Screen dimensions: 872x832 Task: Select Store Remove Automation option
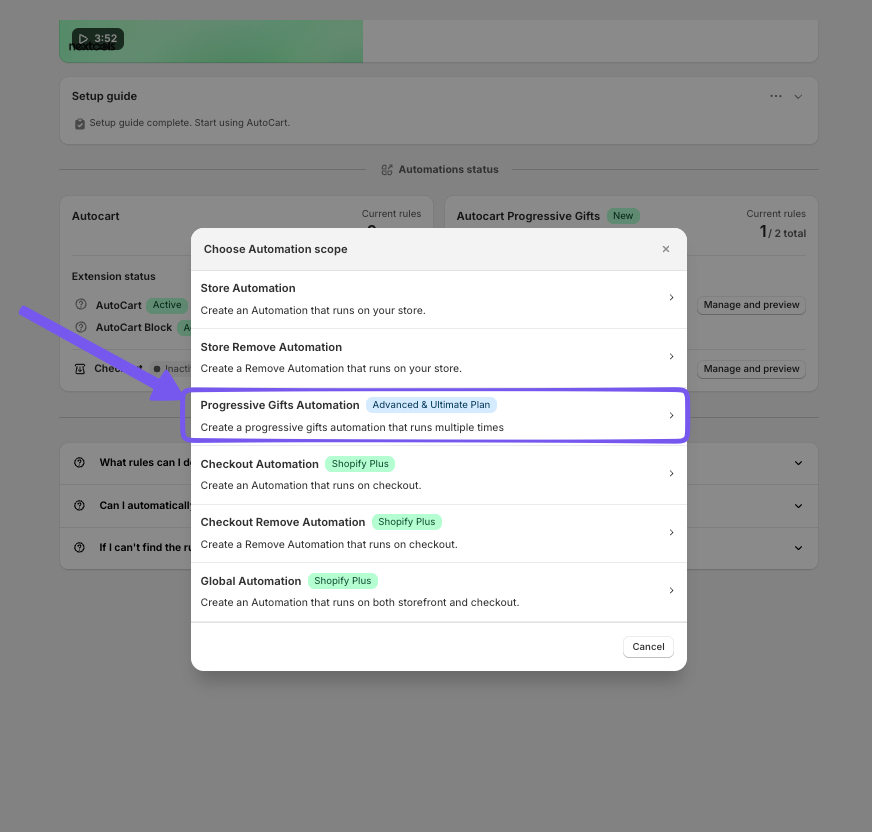(x=439, y=358)
